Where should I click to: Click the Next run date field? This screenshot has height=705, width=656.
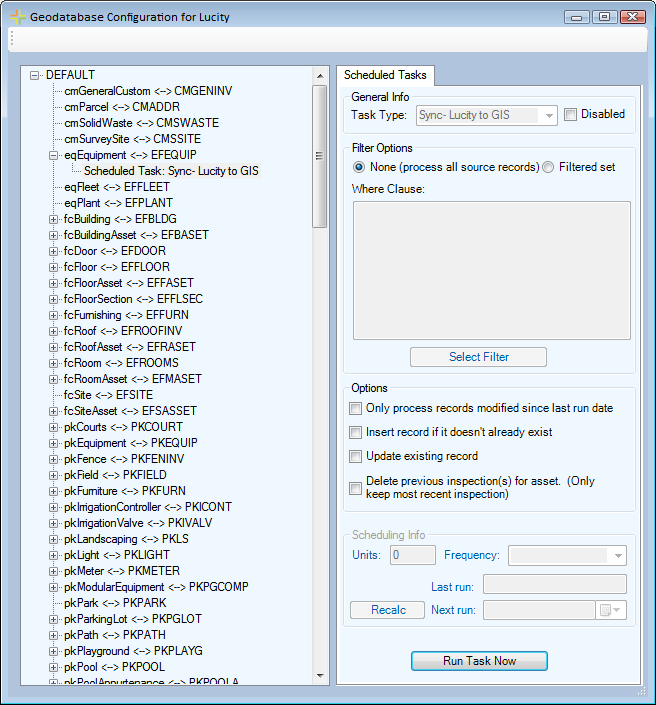point(540,610)
